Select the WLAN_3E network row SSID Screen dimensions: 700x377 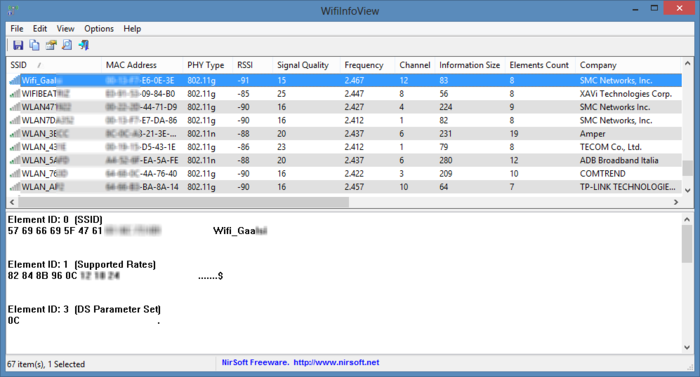click(45, 134)
